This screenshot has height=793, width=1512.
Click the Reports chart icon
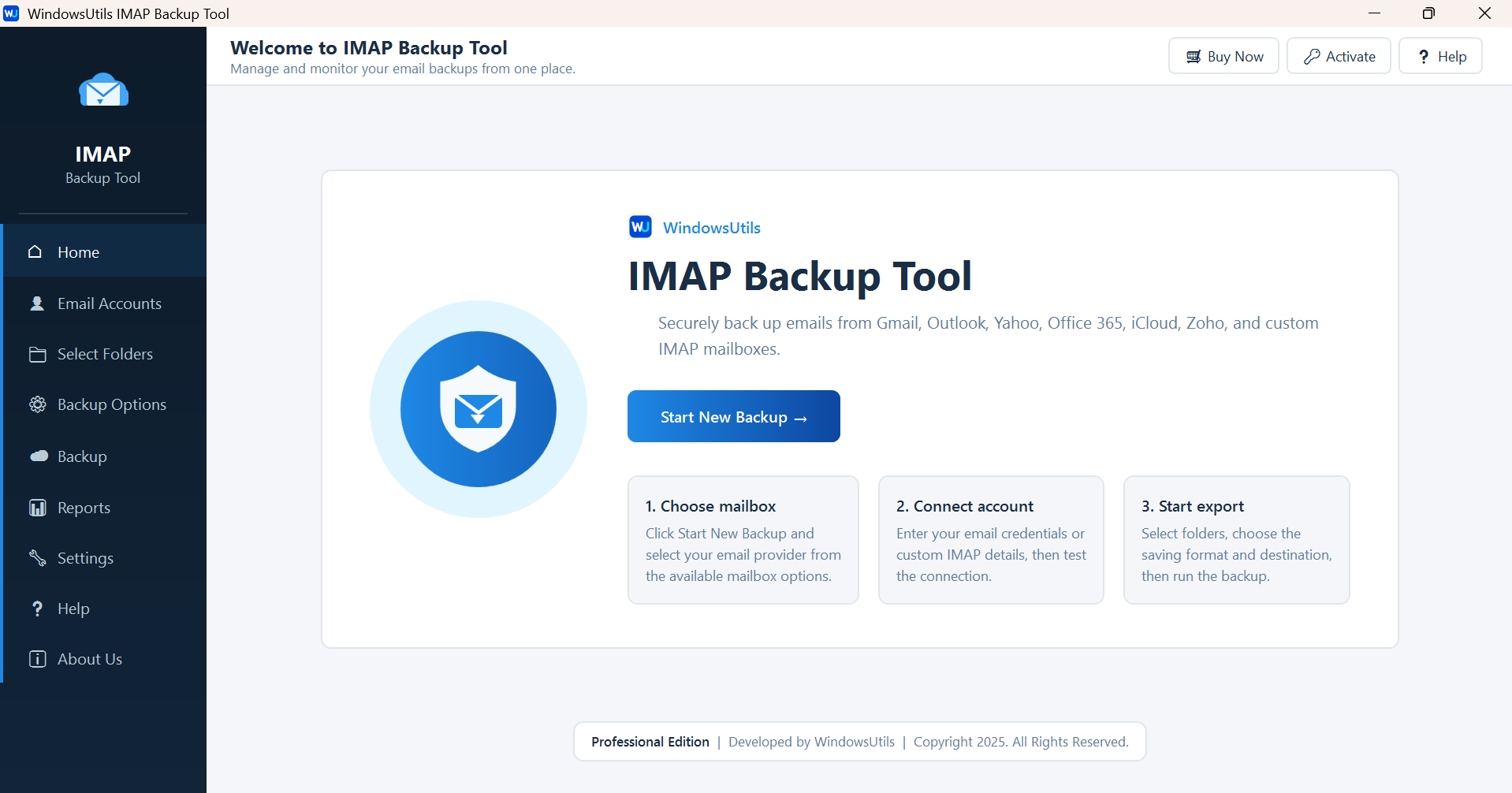[x=38, y=508]
